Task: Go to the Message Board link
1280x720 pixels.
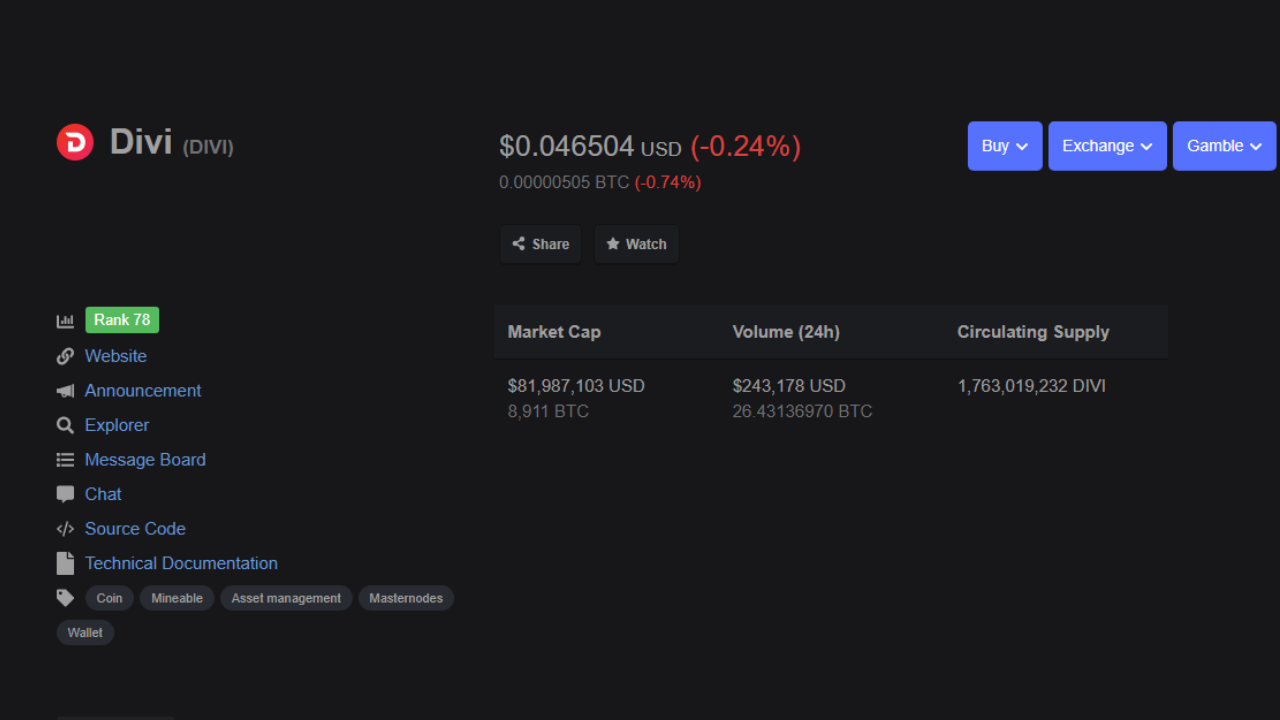Action: pos(145,460)
